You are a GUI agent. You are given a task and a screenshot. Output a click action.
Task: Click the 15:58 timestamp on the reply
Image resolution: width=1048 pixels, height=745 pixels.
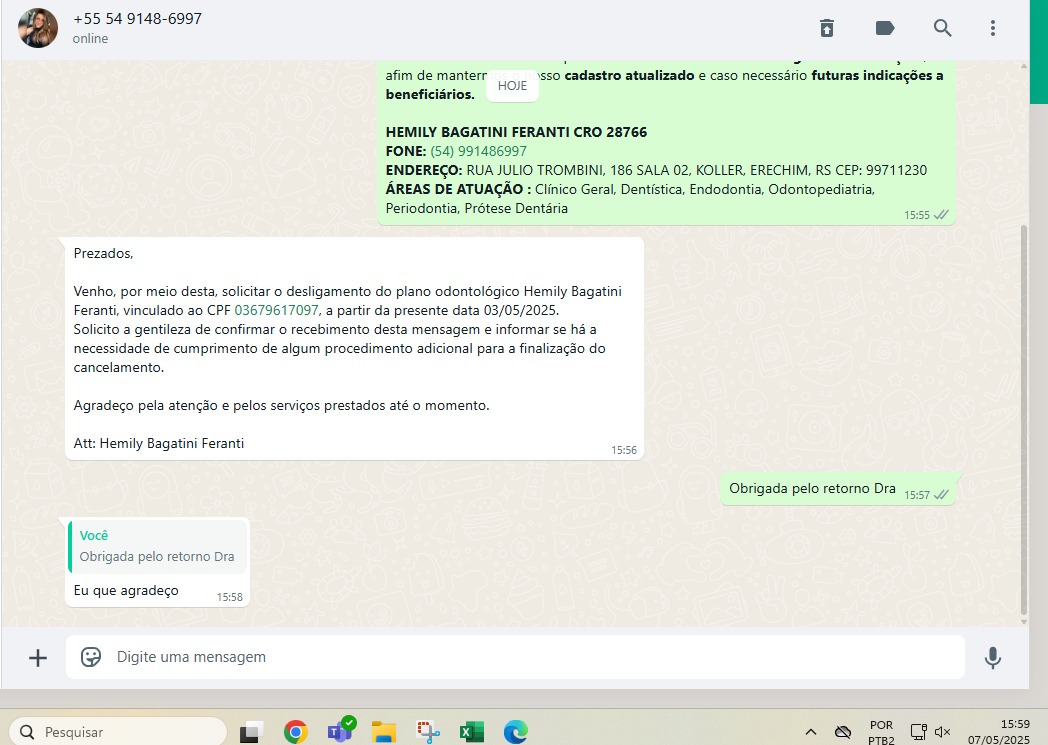pos(229,597)
